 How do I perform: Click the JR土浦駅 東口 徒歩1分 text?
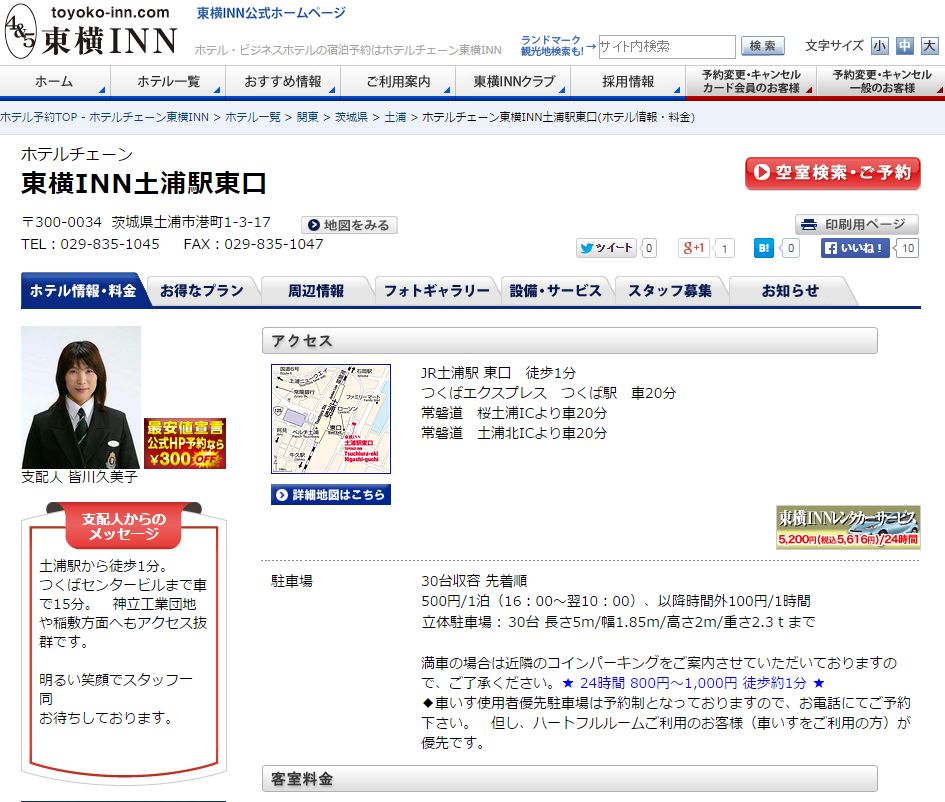pos(498,373)
